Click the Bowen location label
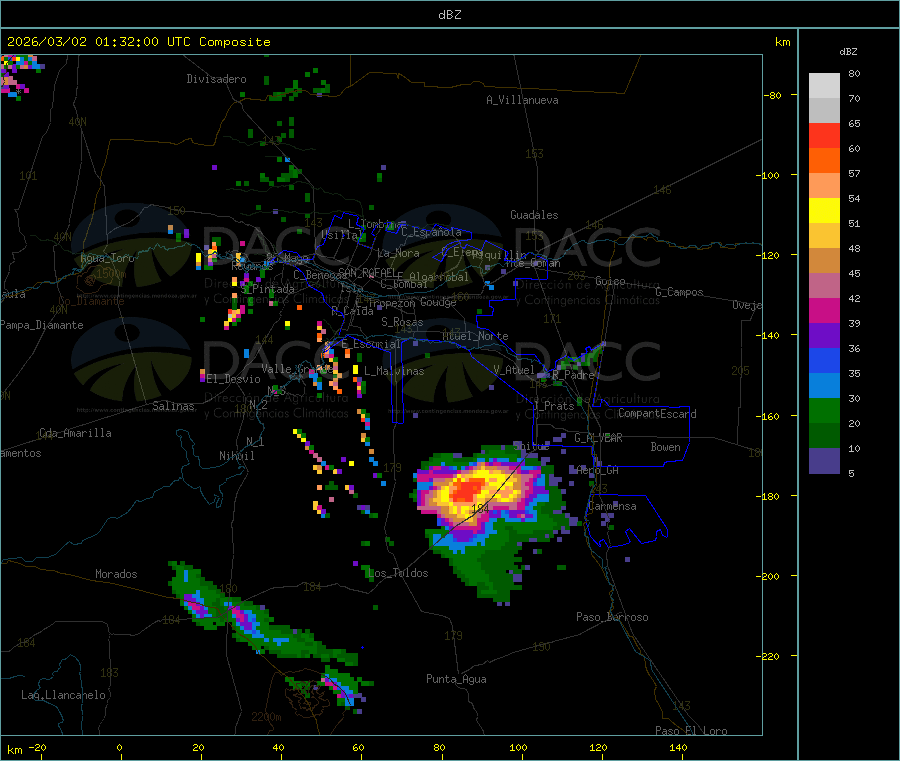900x761 pixels. [665, 447]
